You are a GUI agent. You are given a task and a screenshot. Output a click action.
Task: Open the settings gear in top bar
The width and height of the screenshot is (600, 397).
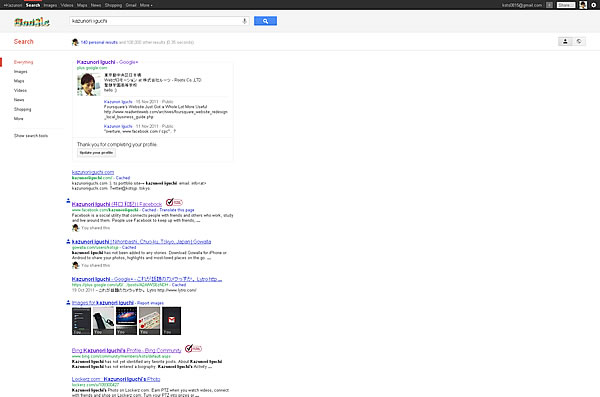pos(594,5)
